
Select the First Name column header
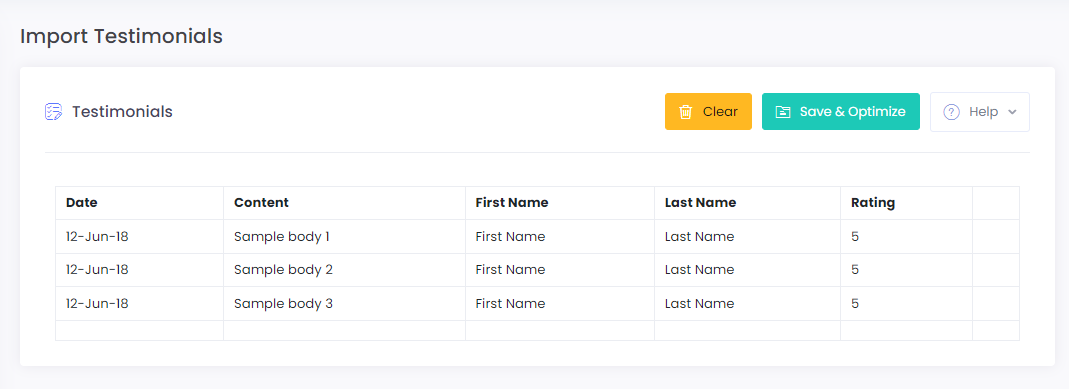point(560,203)
